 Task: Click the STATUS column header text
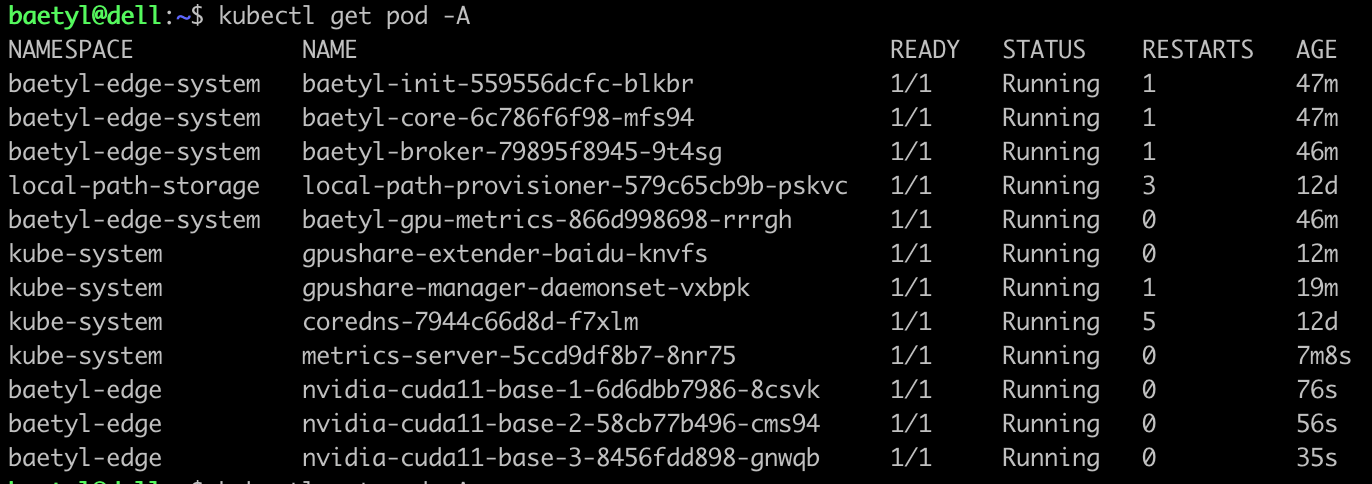click(1044, 50)
